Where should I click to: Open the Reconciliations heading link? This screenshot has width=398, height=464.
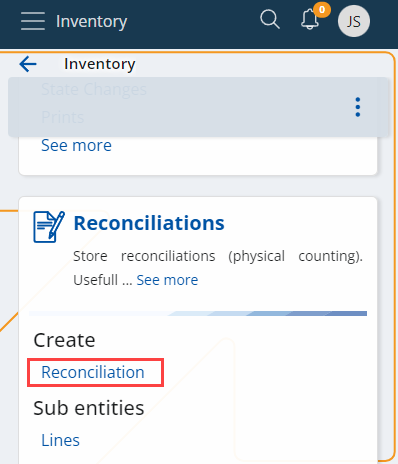pyautogui.click(x=149, y=223)
